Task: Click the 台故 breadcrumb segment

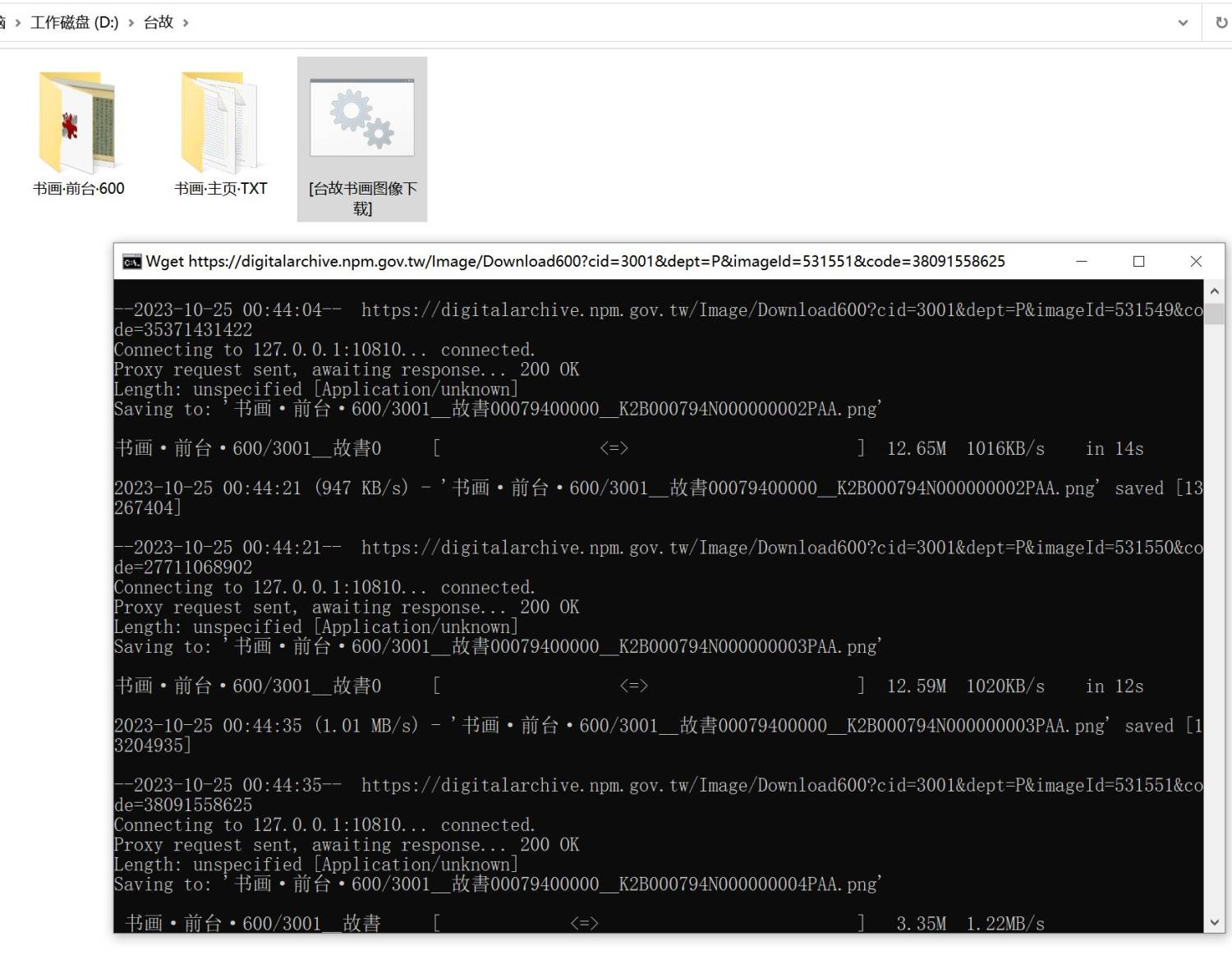Action: click(x=159, y=23)
